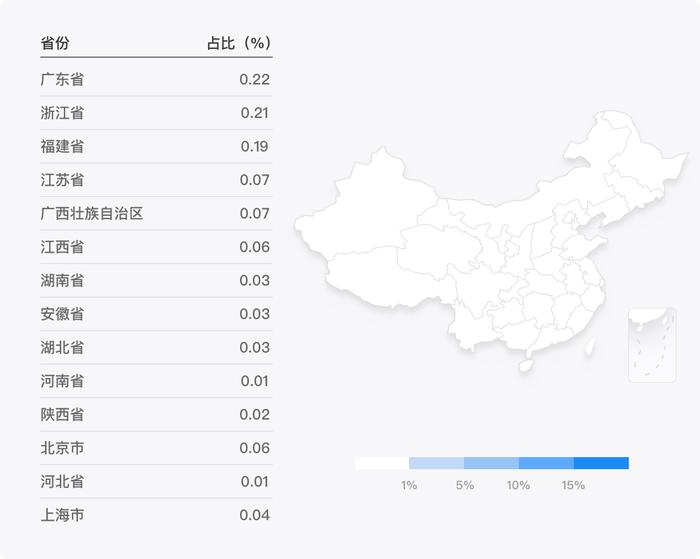Select the 湖北省 row label

point(62,347)
